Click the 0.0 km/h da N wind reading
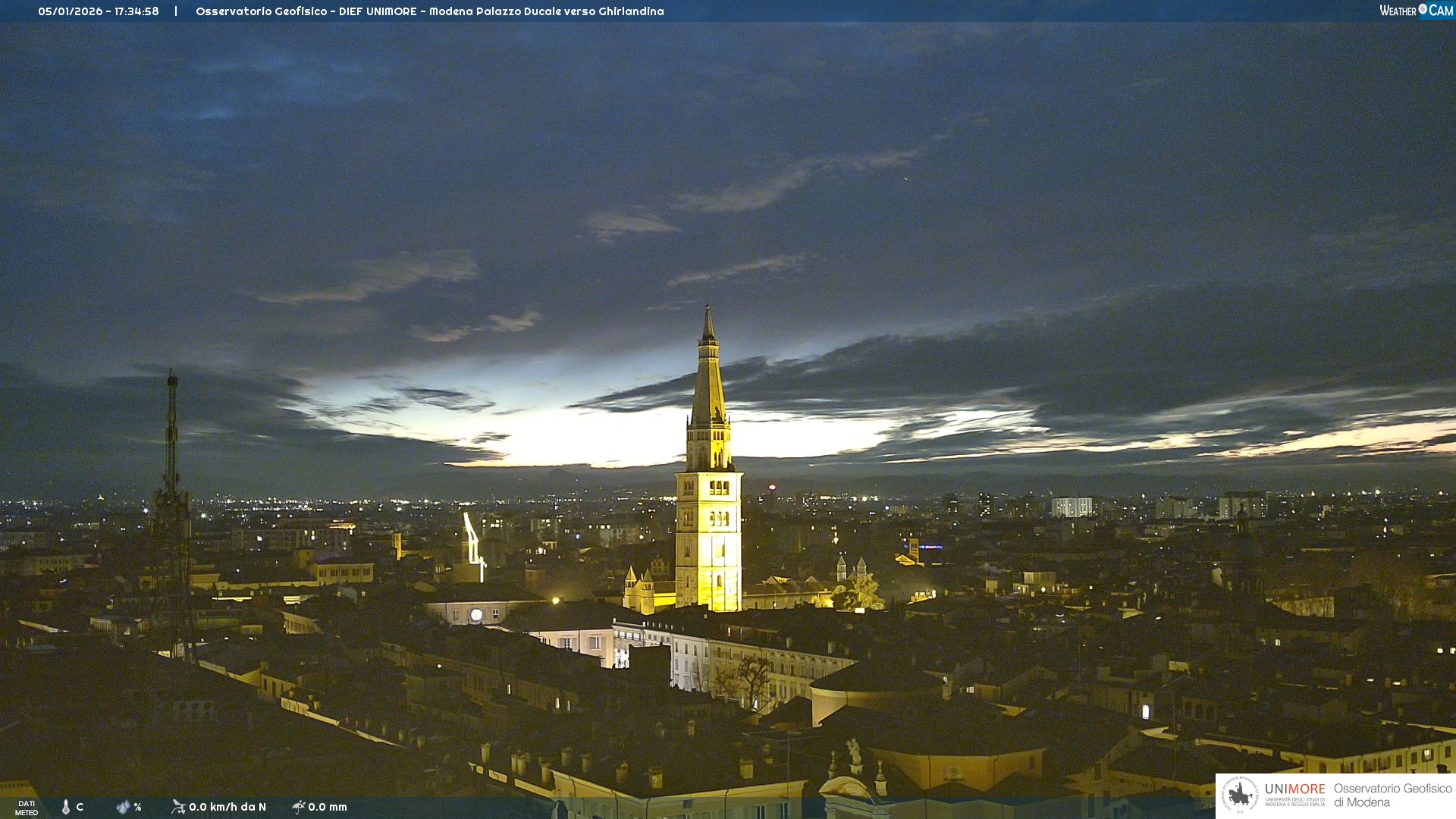Image resolution: width=1456 pixels, height=819 pixels. 227,807
